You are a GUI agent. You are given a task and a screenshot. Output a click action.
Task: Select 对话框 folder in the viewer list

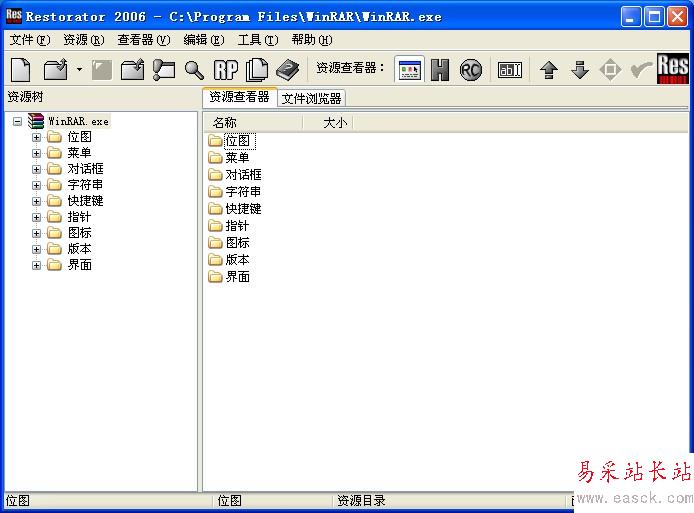click(x=235, y=175)
